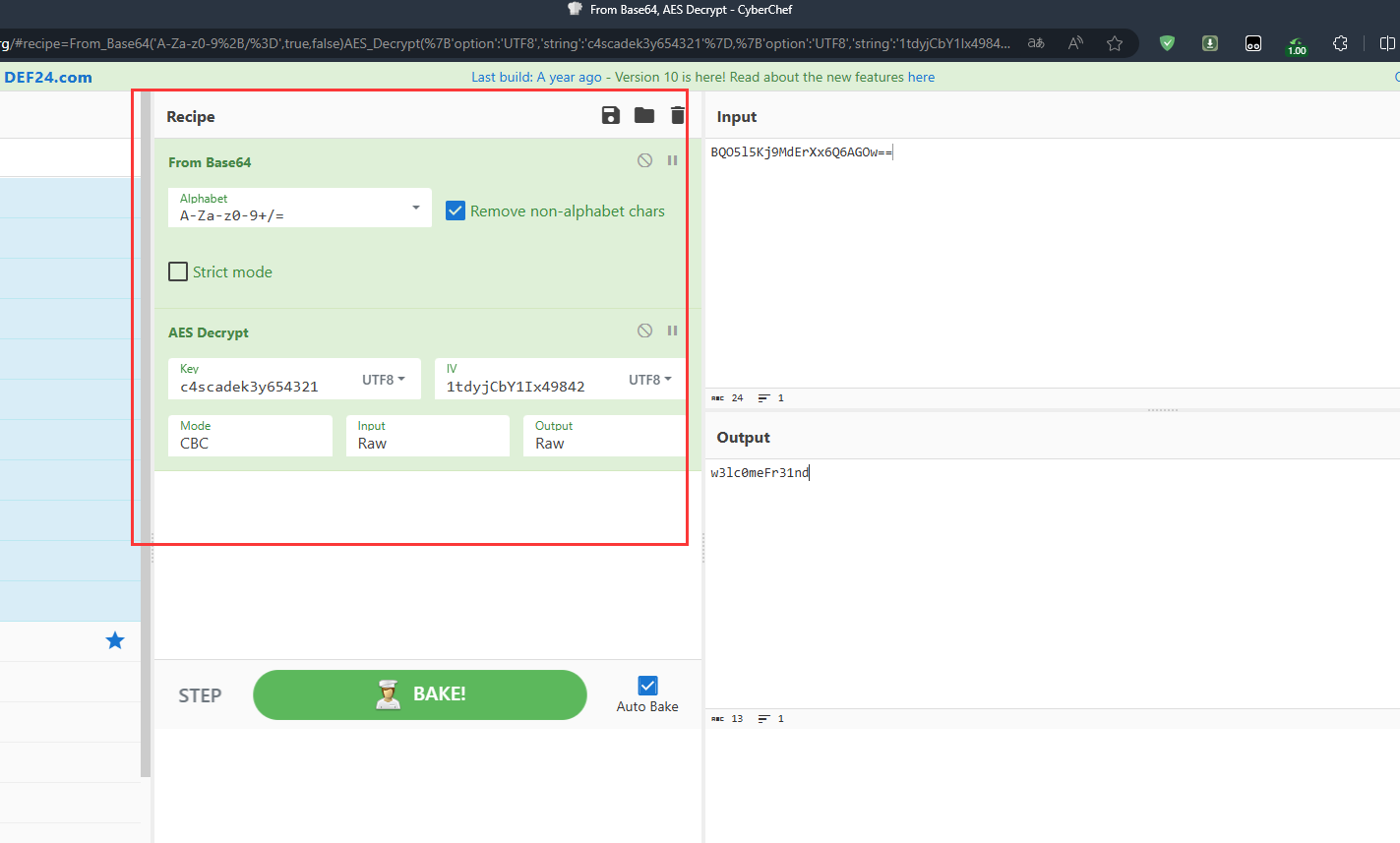Viewport: 1400px width, 843px height.
Task: Click the Output text w3lc0meFr31nd
Action: [x=760, y=472]
